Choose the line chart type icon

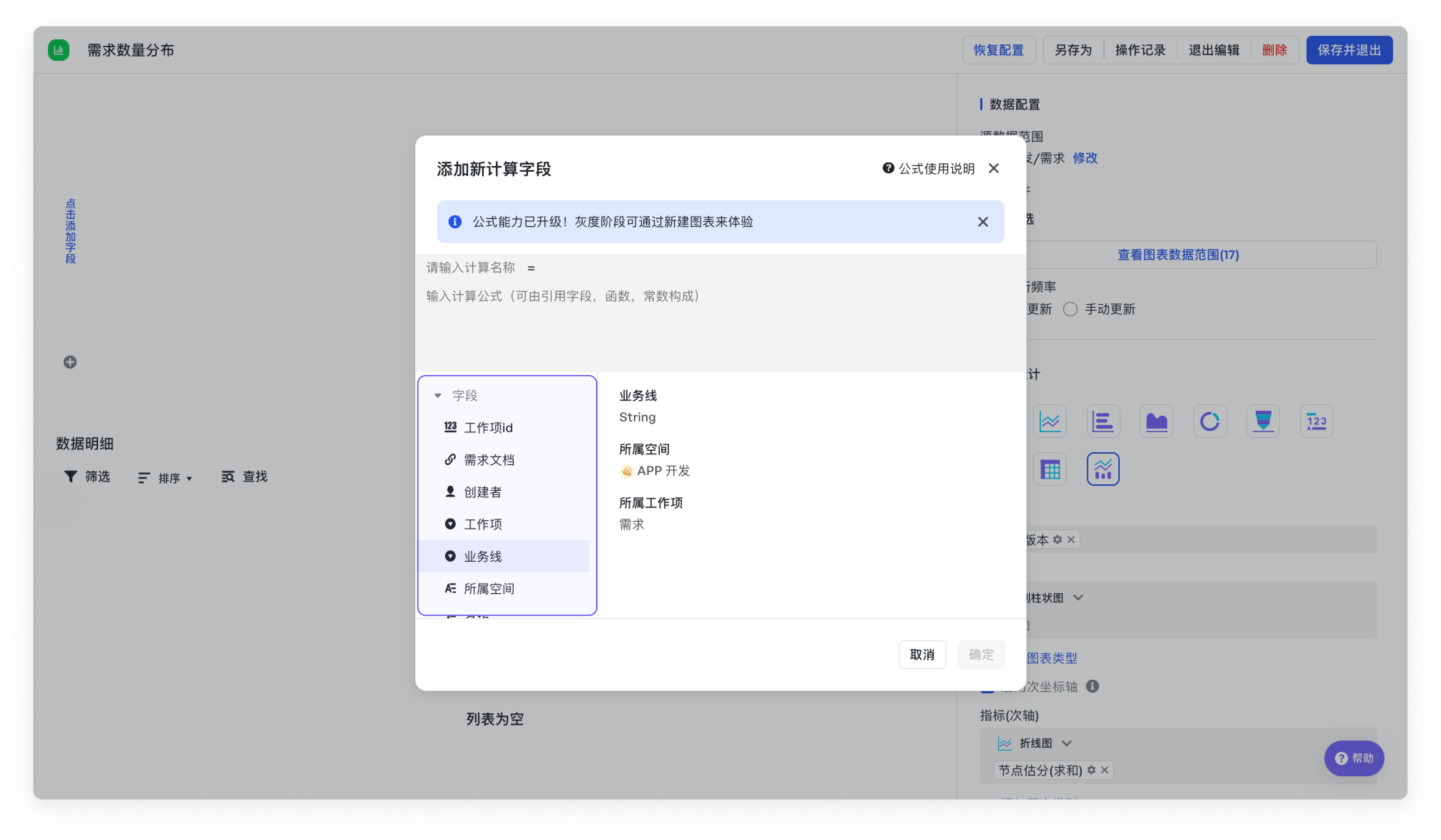pos(1050,422)
